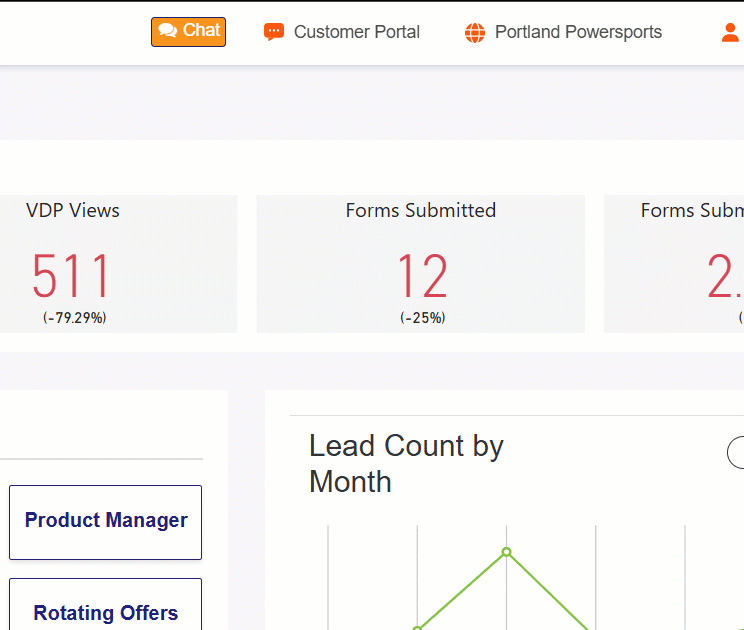Click the VDP Views heading
The height and width of the screenshot is (630, 744).
pos(73,210)
